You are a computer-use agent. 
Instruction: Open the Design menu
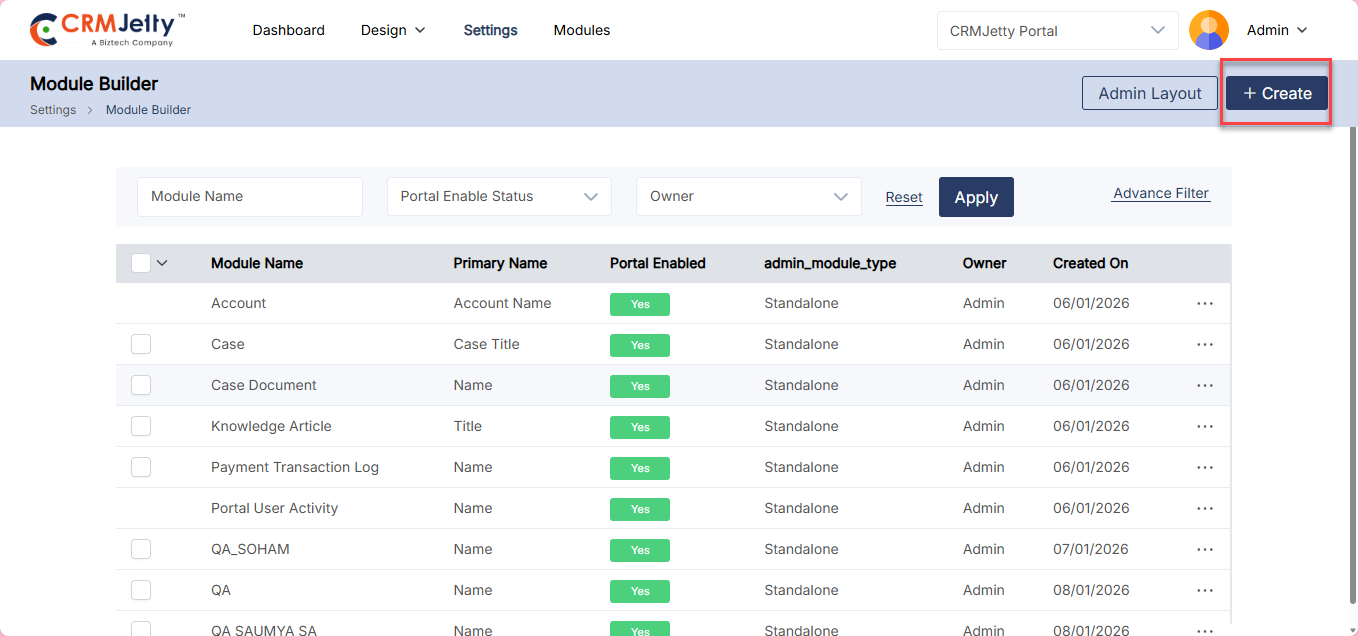click(x=393, y=30)
